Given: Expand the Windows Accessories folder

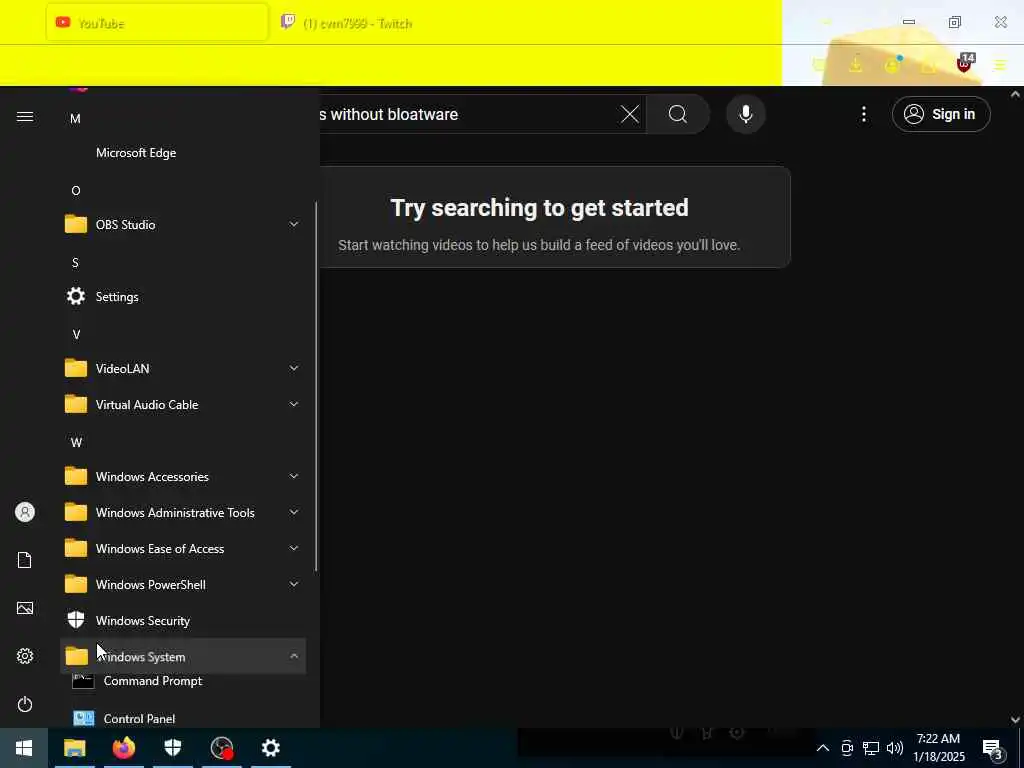Looking at the screenshot, I should (183, 476).
